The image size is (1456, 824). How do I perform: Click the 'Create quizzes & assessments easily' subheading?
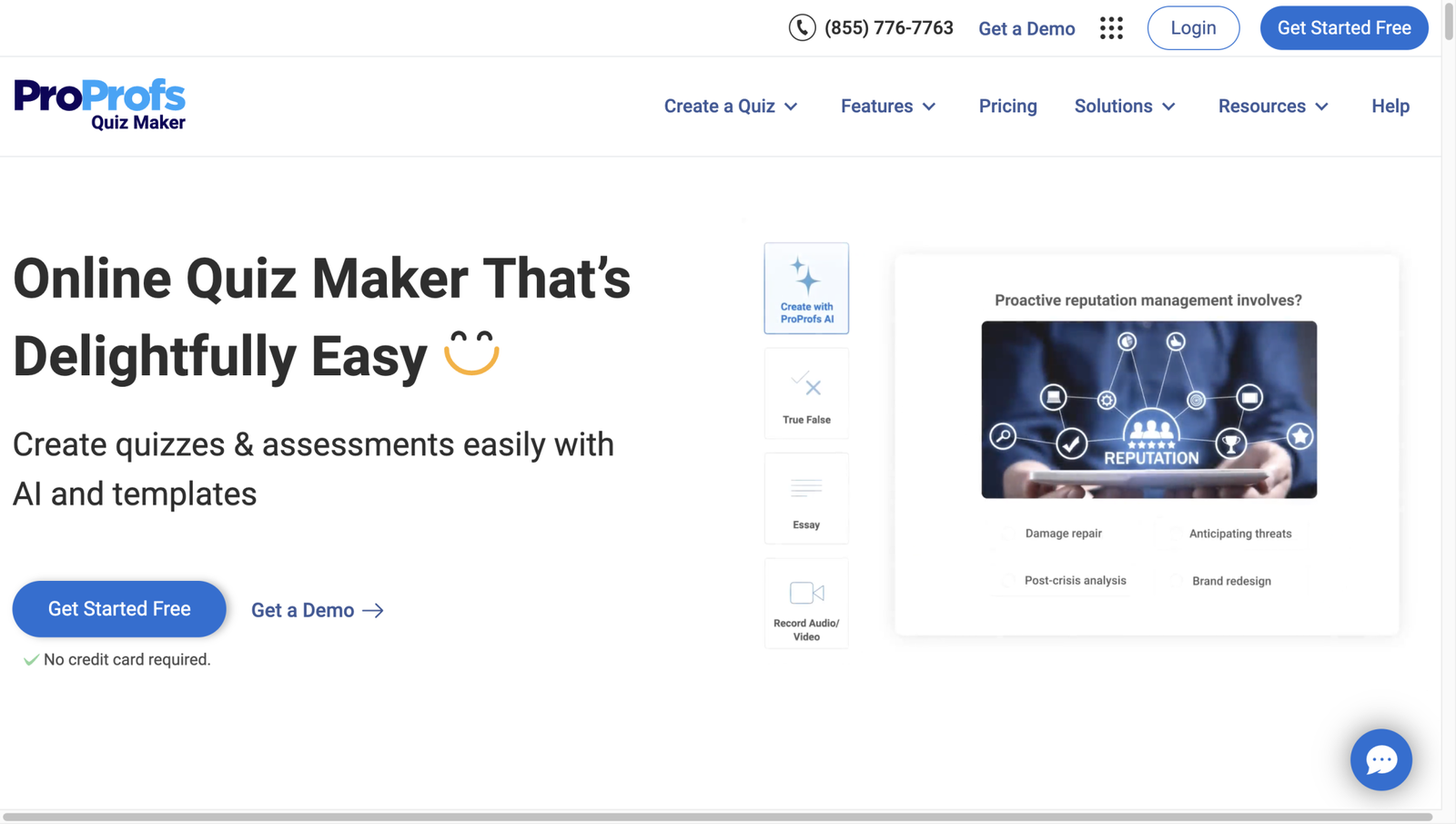coord(313,469)
